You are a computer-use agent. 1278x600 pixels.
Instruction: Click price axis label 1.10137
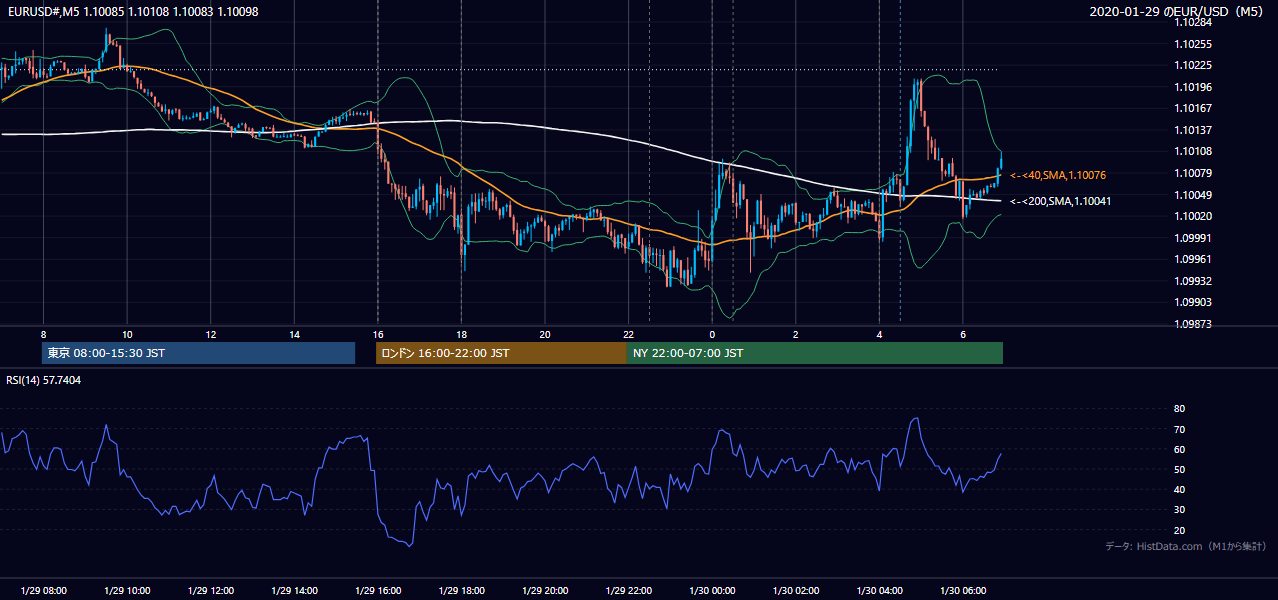(x=1194, y=130)
